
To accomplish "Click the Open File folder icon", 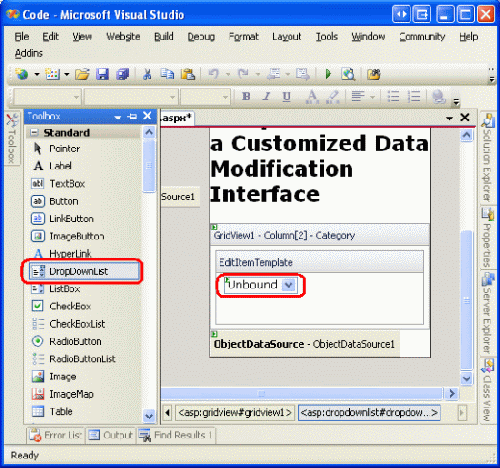I will pyautogui.click(x=82, y=74).
